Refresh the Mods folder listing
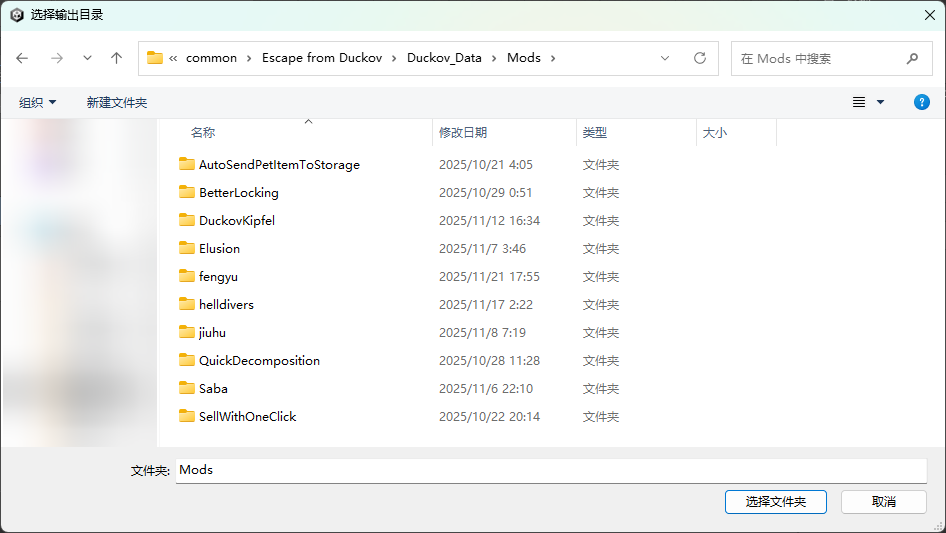Image resolution: width=946 pixels, height=533 pixels. point(700,58)
